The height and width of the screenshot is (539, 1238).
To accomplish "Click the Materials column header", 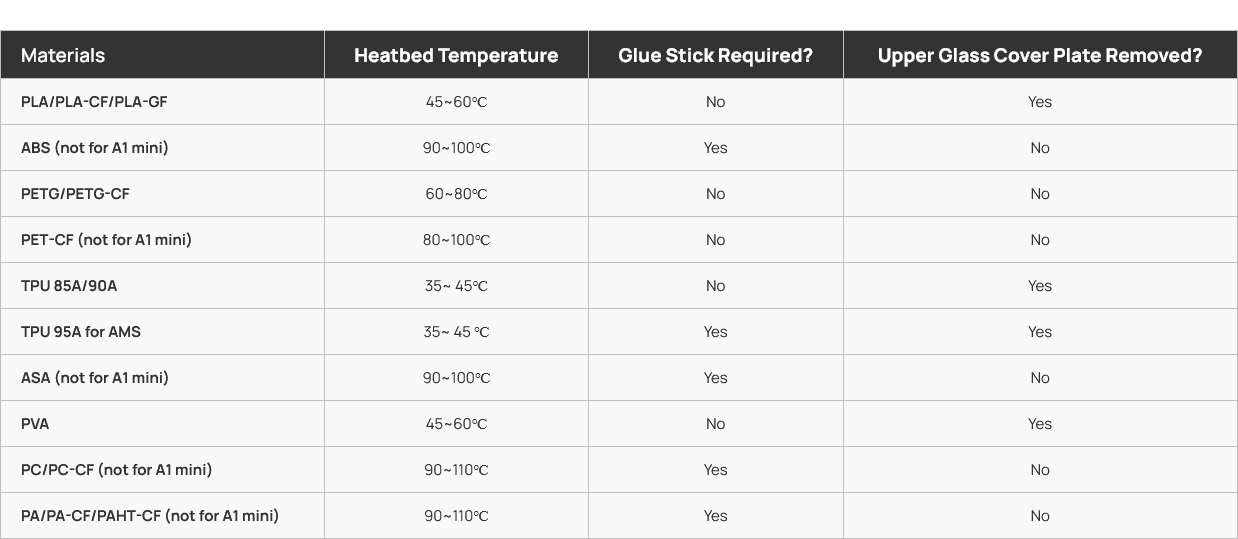I will (63, 55).
